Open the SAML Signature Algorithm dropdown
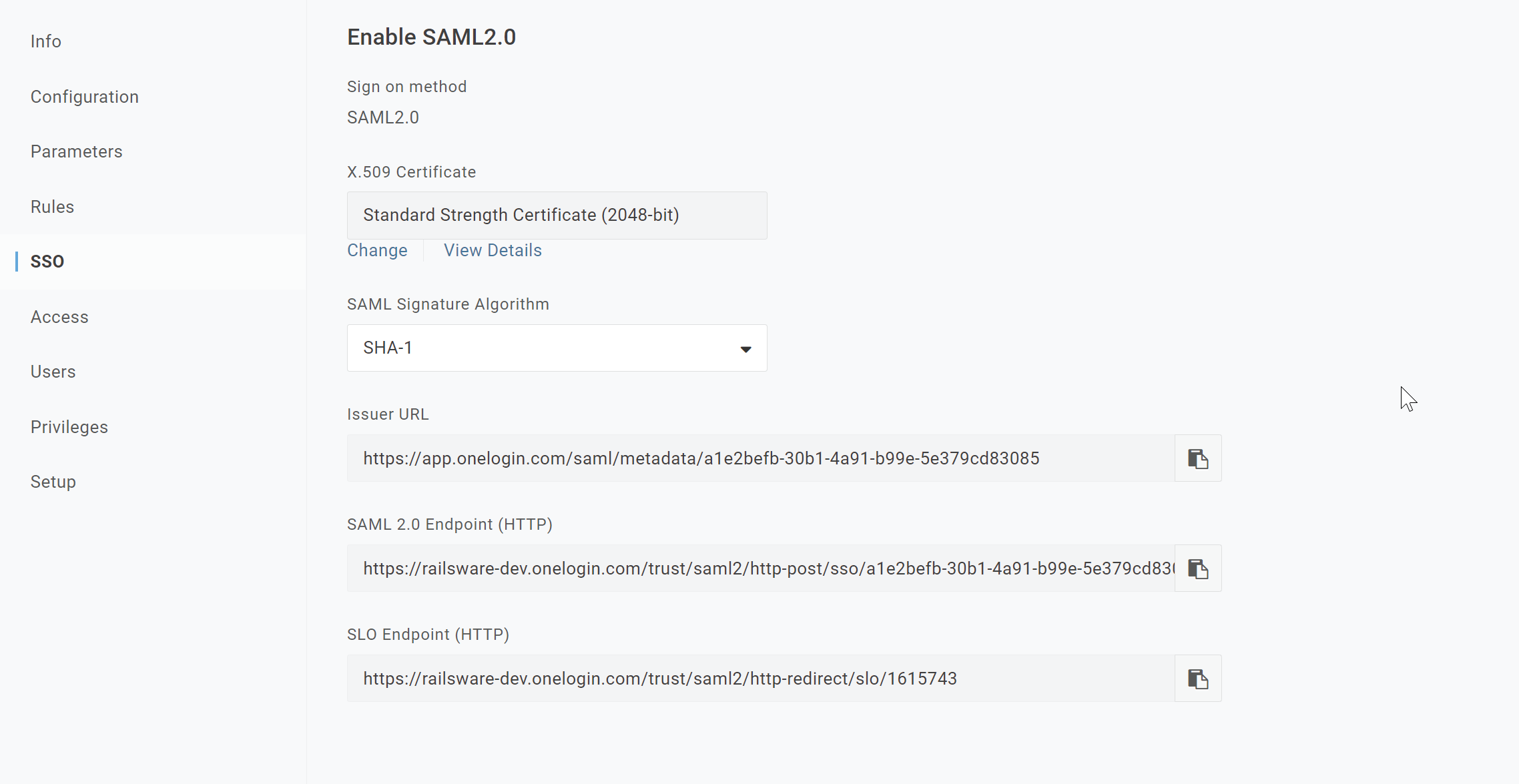Screen dimensions: 1519x784 (x=557, y=348)
